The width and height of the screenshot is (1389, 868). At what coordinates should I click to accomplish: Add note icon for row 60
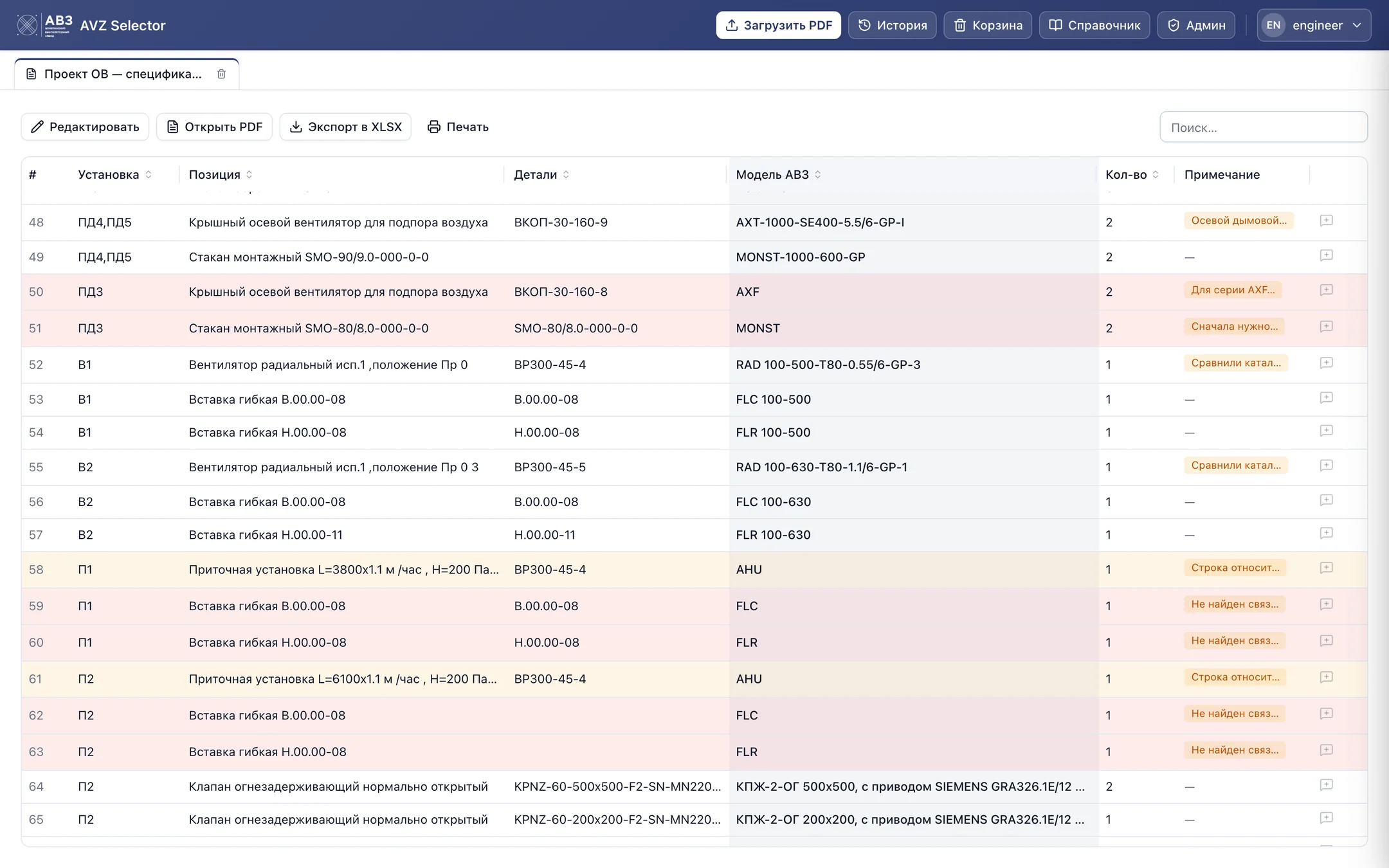pos(1326,640)
